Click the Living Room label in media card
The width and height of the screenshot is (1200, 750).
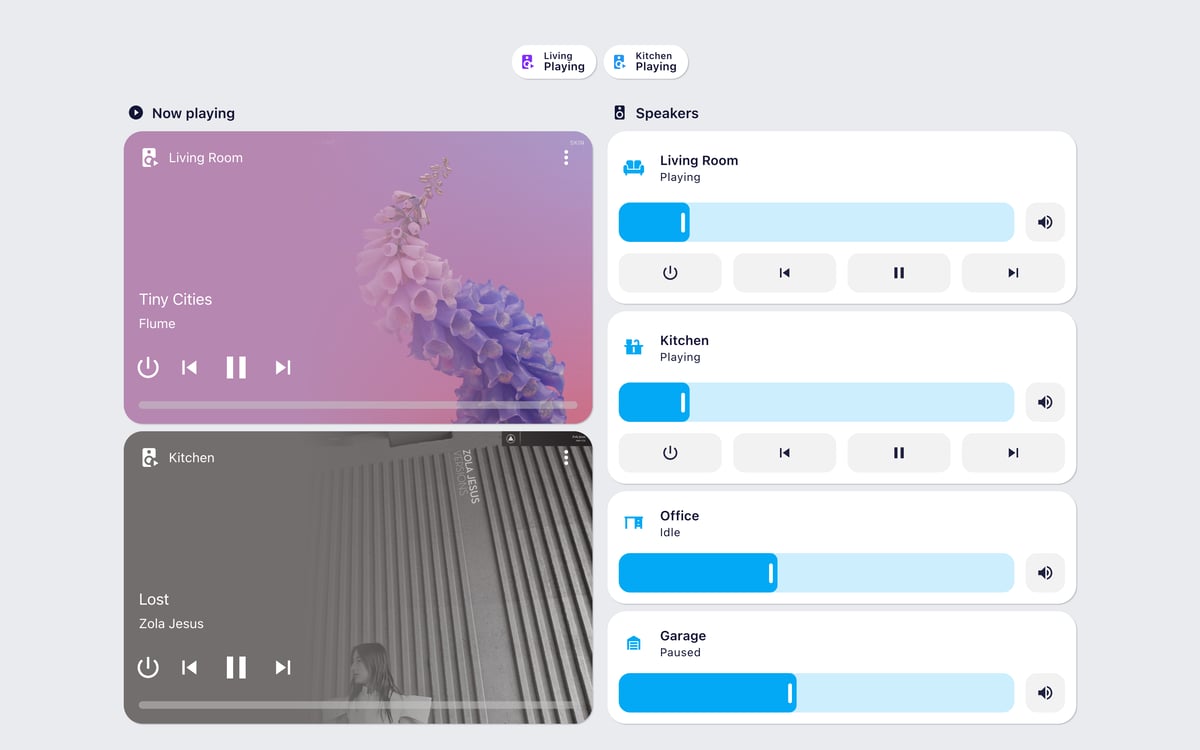click(x=205, y=157)
